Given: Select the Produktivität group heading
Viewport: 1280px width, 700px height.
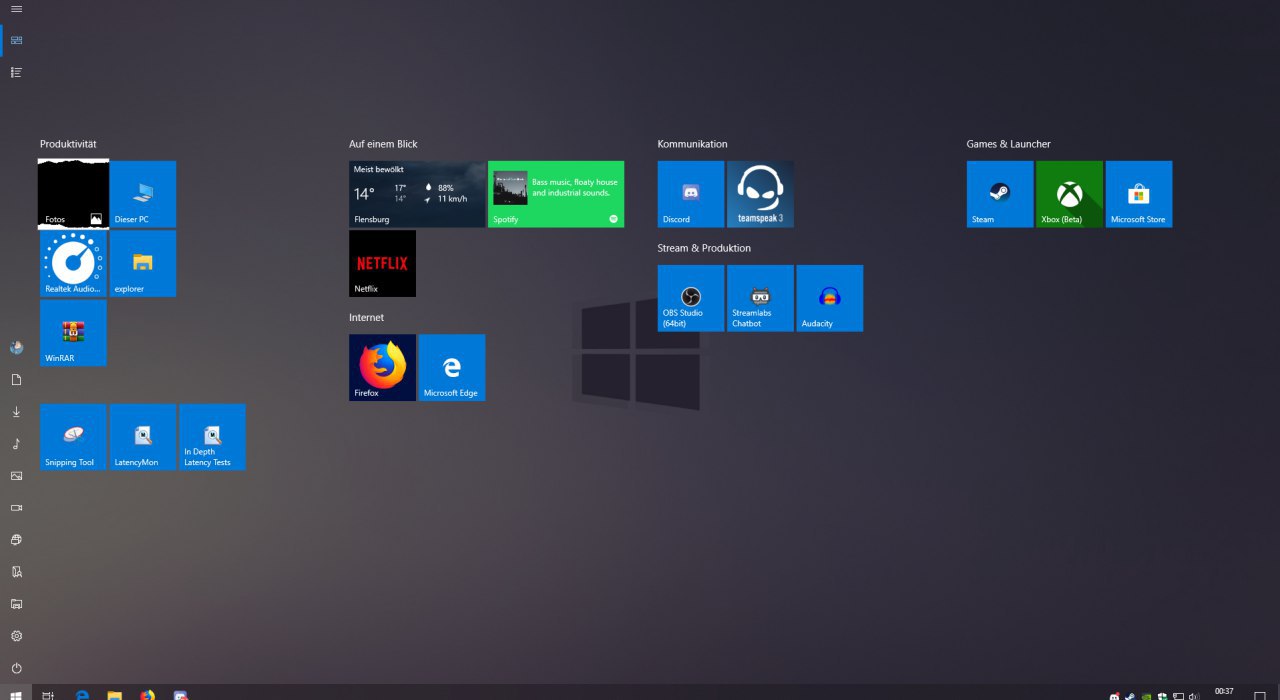Looking at the screenshot, I should pyautogui.click(x=68, y=144).
